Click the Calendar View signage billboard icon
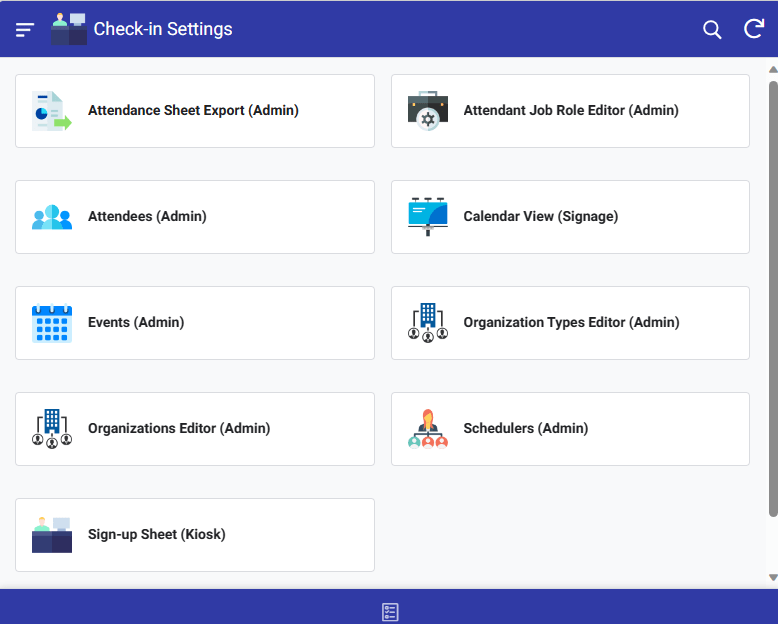Viewport: 778px width, 643px height. pos(428,217)
